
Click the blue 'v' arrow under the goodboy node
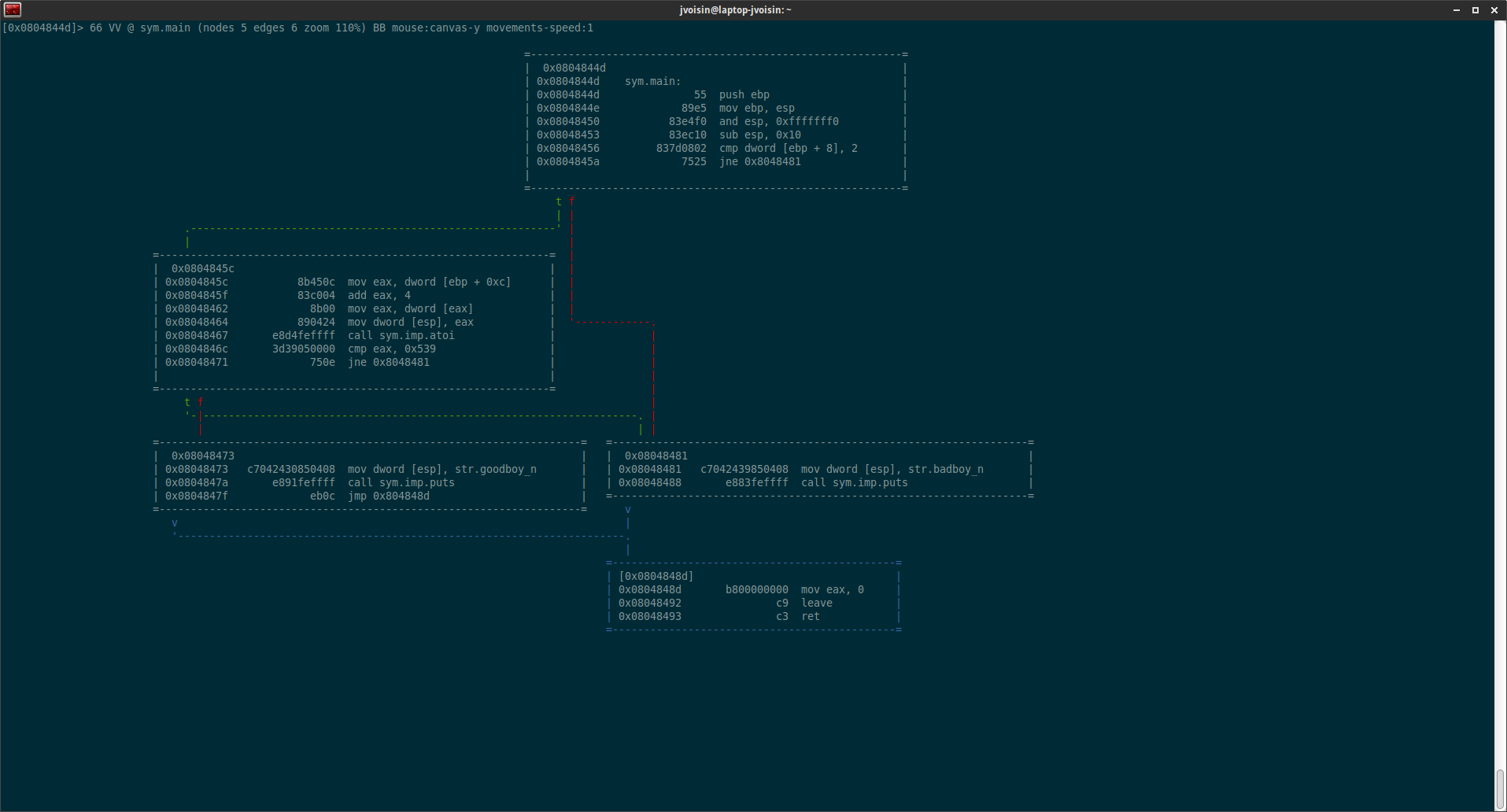tap(175, 522)
